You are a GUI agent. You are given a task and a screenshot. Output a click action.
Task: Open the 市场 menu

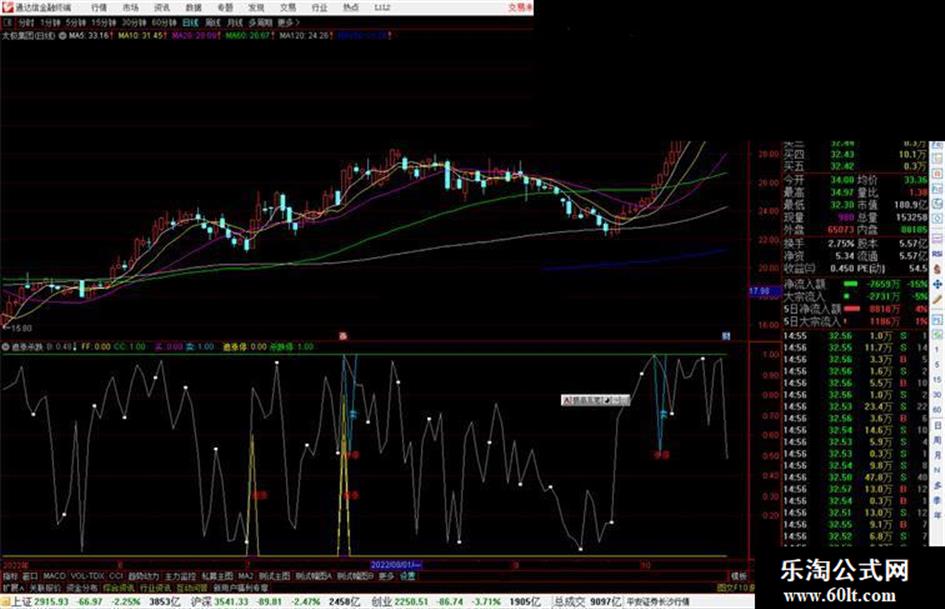(x=130, y=8)
